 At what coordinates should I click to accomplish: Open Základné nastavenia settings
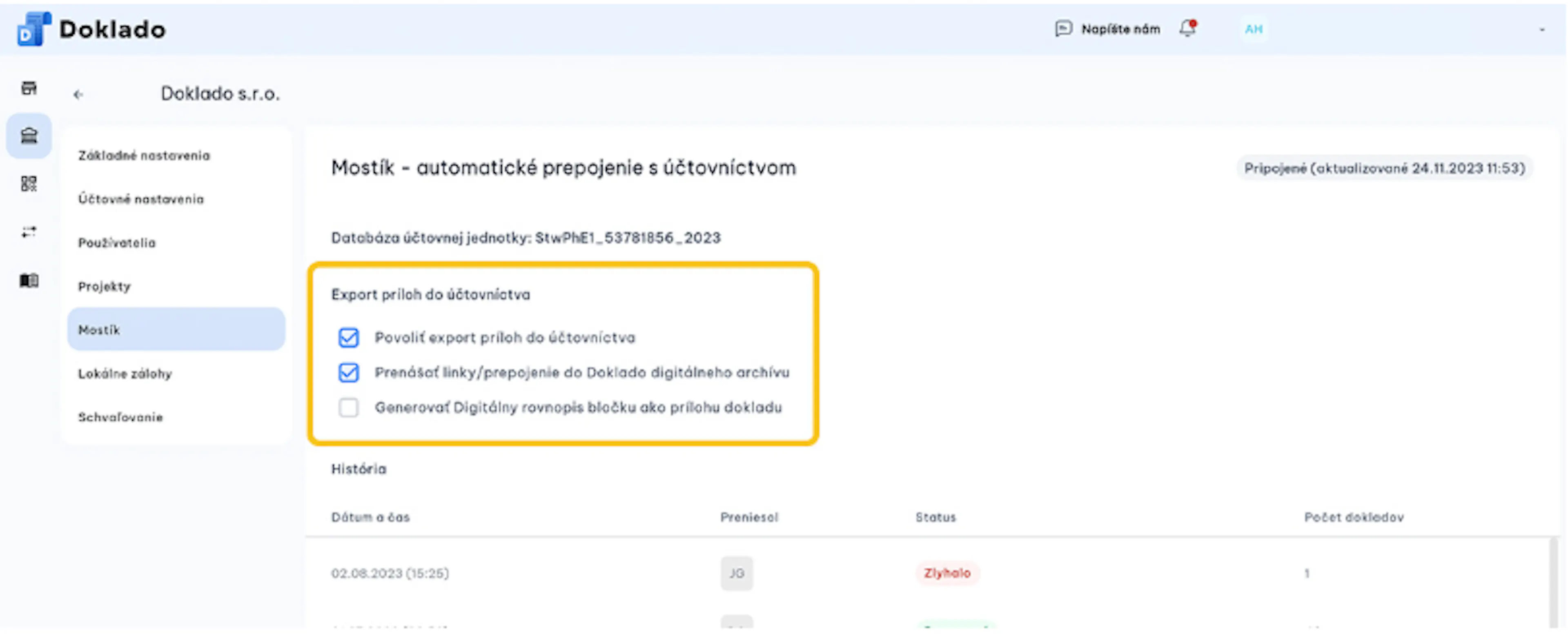[144, 156]
